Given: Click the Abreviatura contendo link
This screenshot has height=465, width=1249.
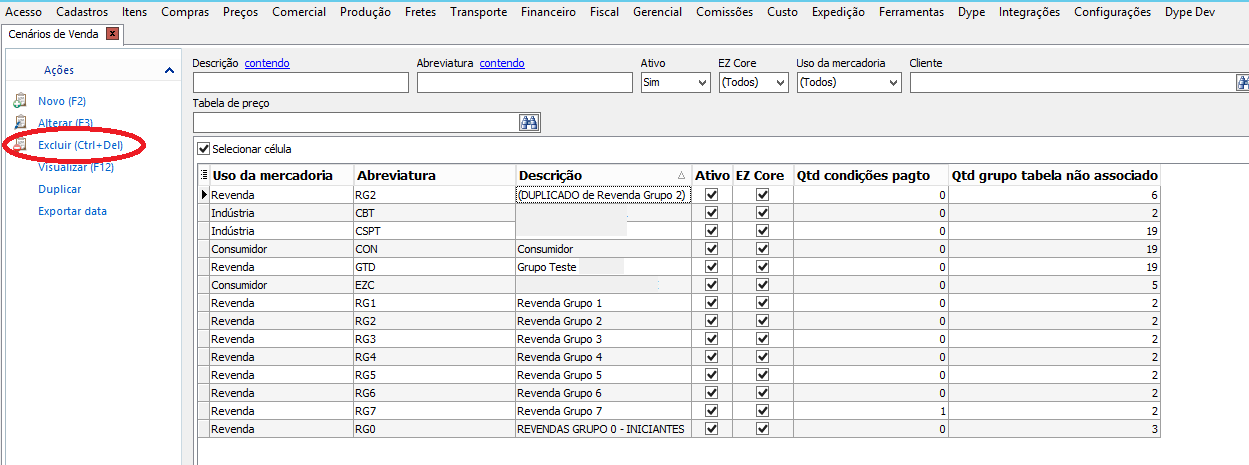Looking at the screenshot, I should click(x=502, y=63).
